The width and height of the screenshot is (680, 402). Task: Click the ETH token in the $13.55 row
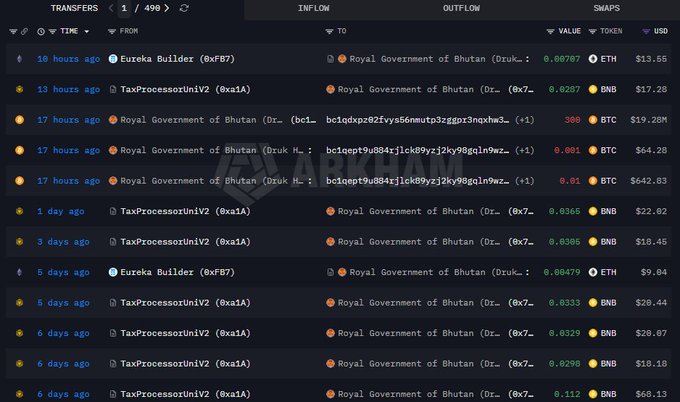[602, 59]
